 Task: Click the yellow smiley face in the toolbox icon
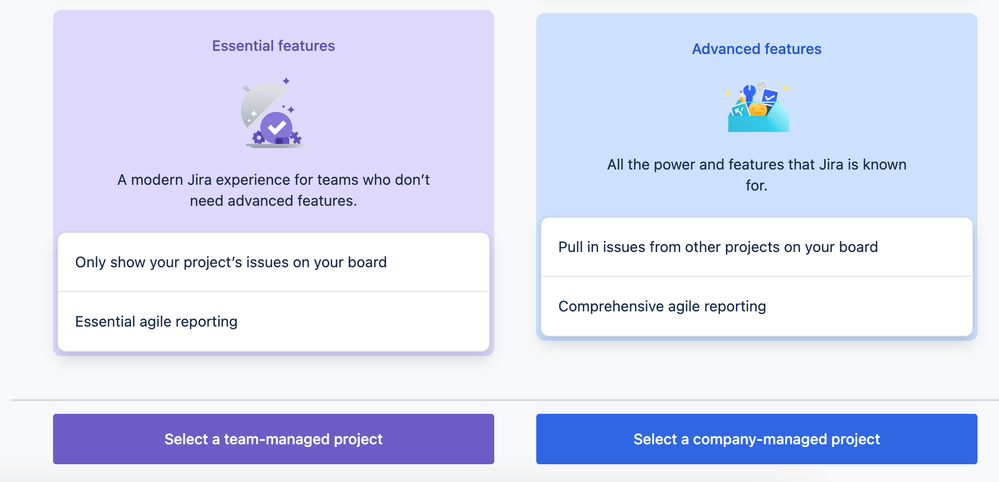click(x=758, y=110)
